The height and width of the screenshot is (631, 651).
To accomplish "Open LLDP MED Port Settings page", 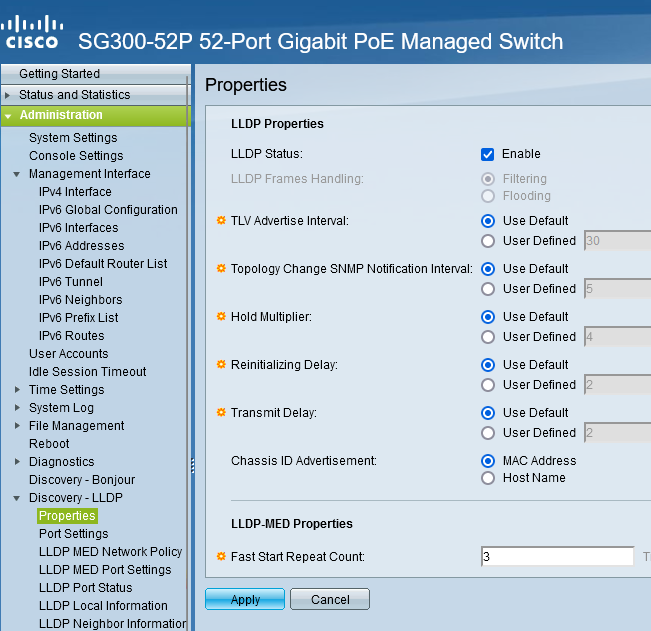I will pos(105,570).
